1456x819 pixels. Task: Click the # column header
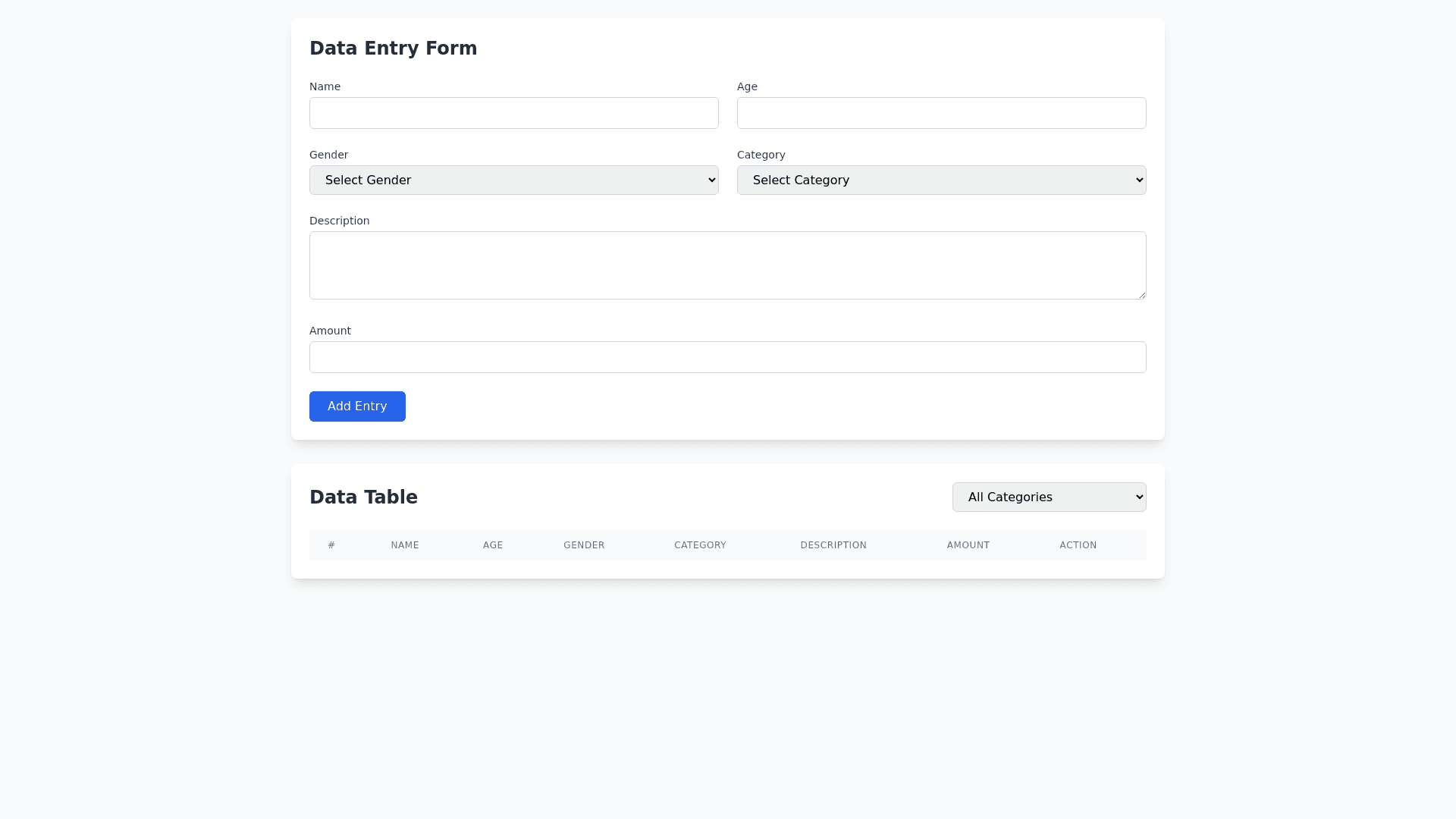[331, 545]
